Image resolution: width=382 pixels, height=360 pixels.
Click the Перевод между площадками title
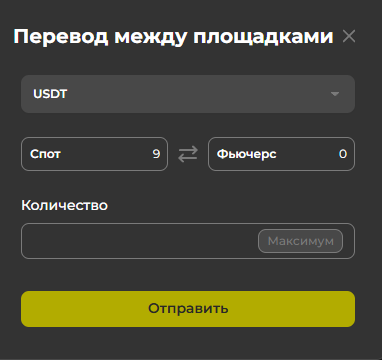click(x=173, y=37)
